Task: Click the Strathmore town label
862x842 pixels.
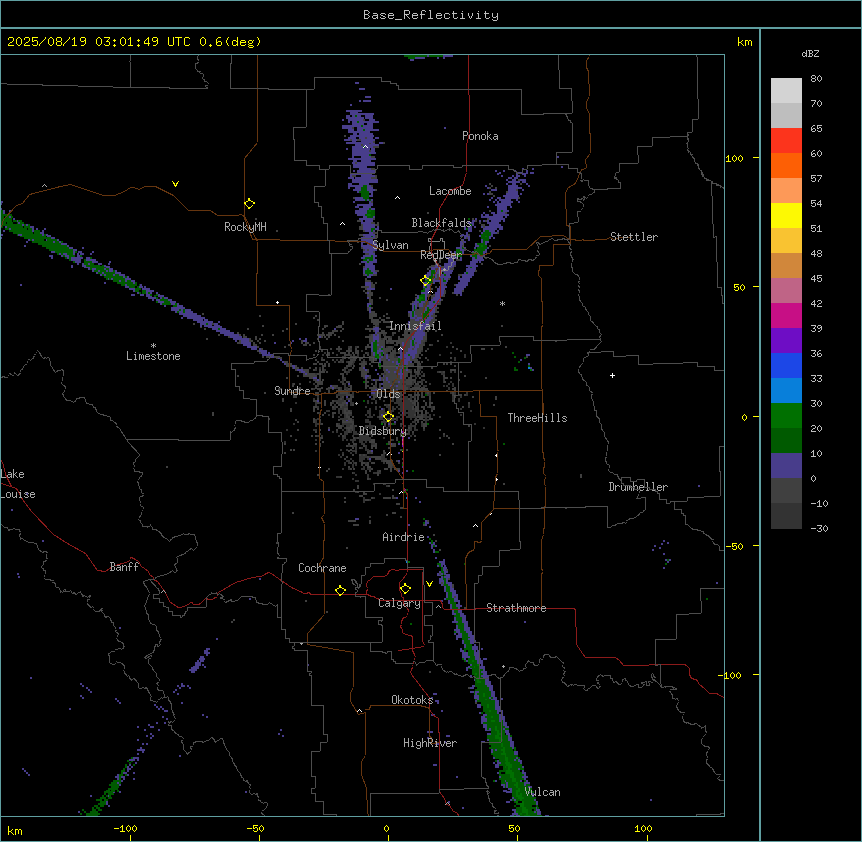Action: [516, 608]
